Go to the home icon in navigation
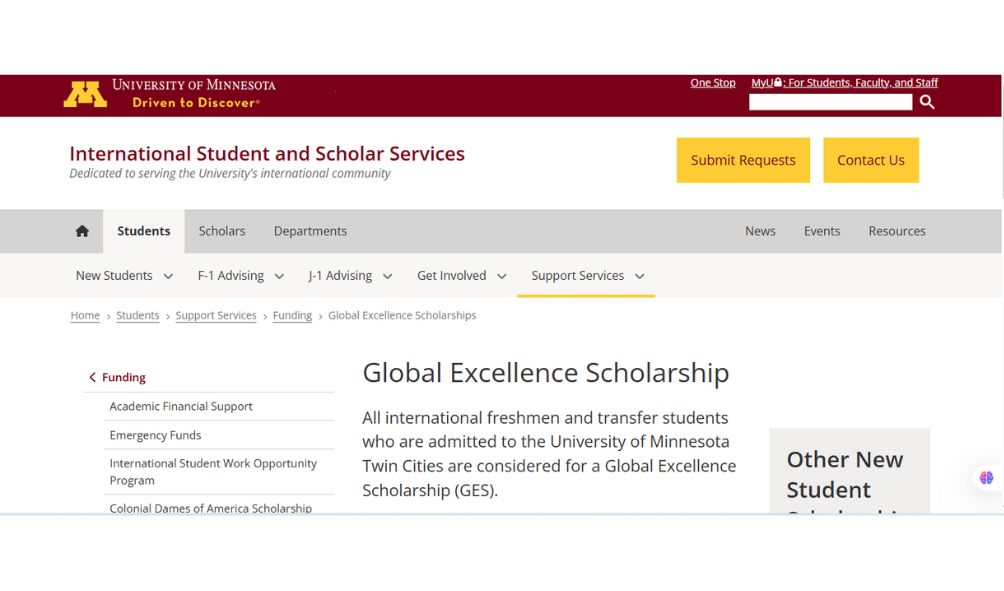This screenshot has width=1004, height=591. (x=82, y=231)
